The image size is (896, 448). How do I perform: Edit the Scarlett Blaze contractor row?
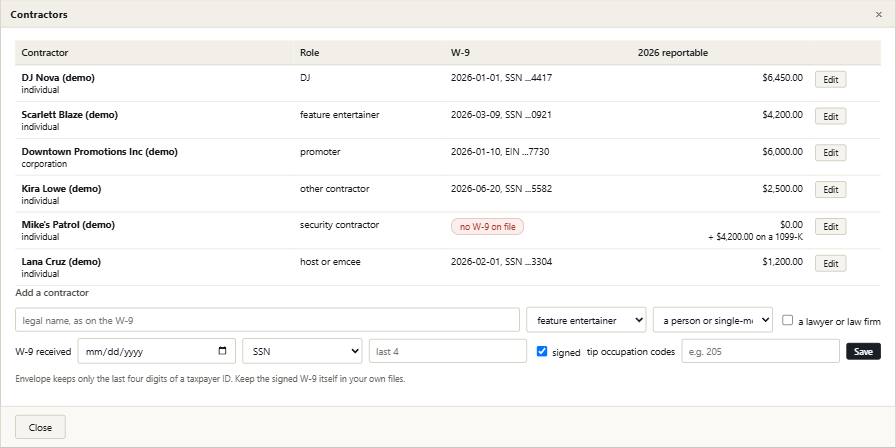(830, 116)
